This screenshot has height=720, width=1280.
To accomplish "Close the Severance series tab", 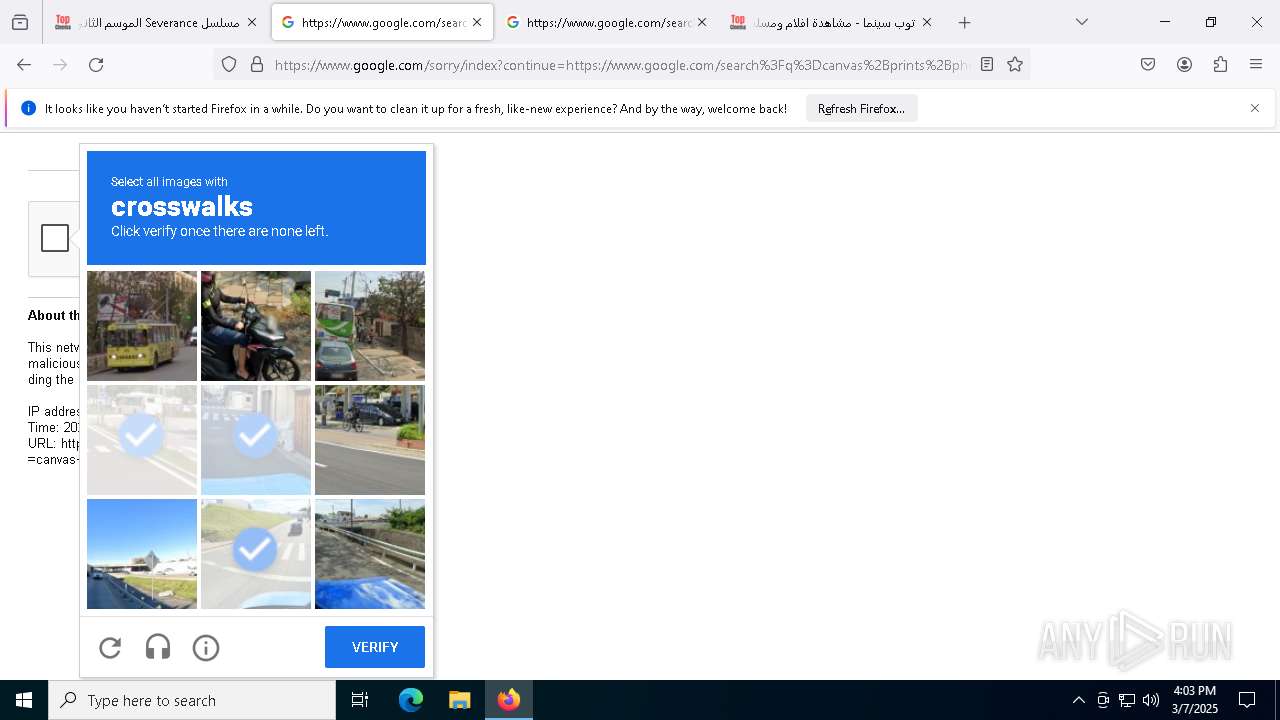I will (251, 22).
